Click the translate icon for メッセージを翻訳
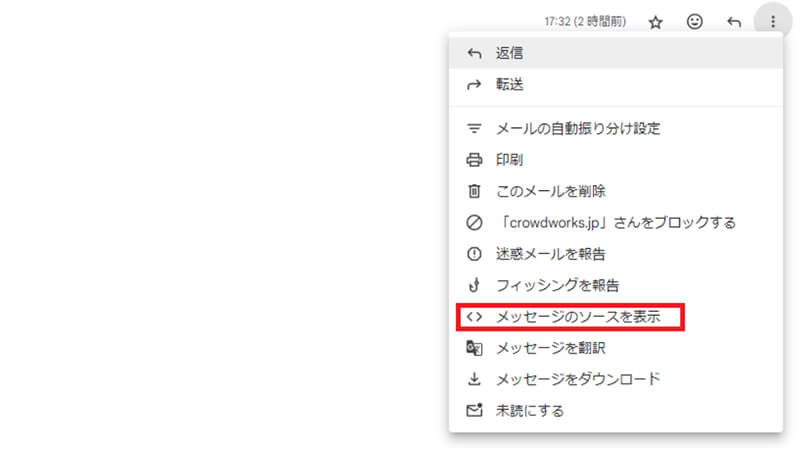The image size is (800, 450). [x=475, y=348]
